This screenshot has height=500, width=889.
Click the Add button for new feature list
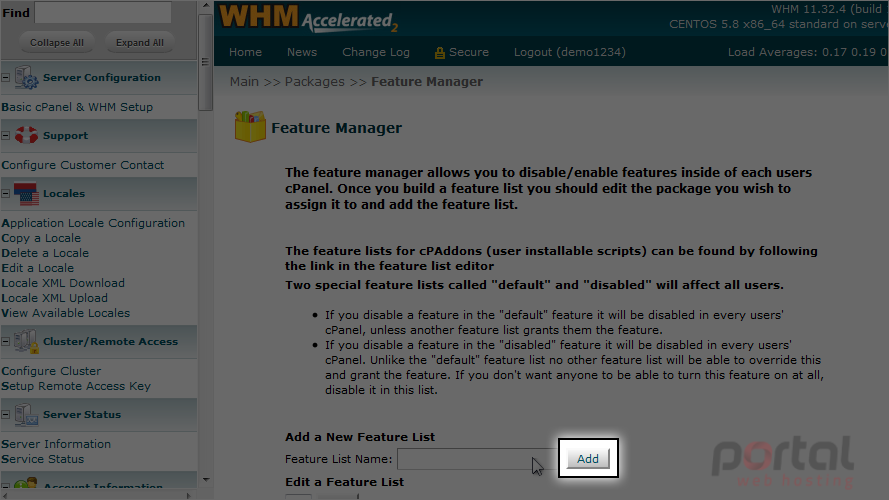coord(588,459)
